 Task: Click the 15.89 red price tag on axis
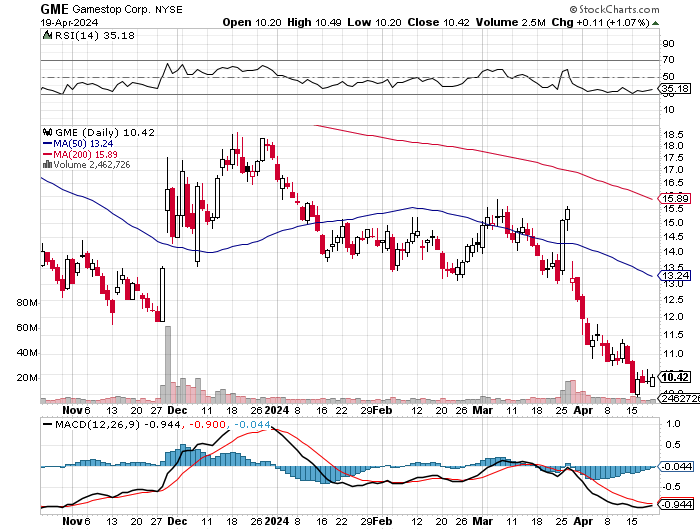[675, 198]
